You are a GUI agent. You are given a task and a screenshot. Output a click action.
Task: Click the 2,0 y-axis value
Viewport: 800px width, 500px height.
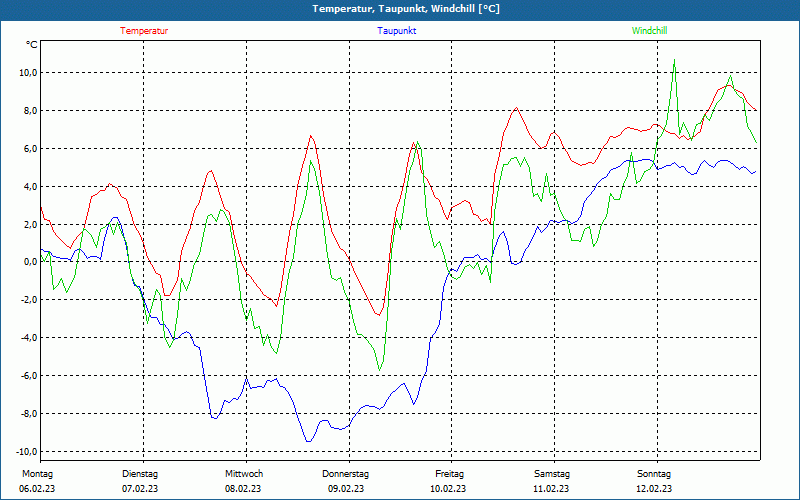click(30, 224)
